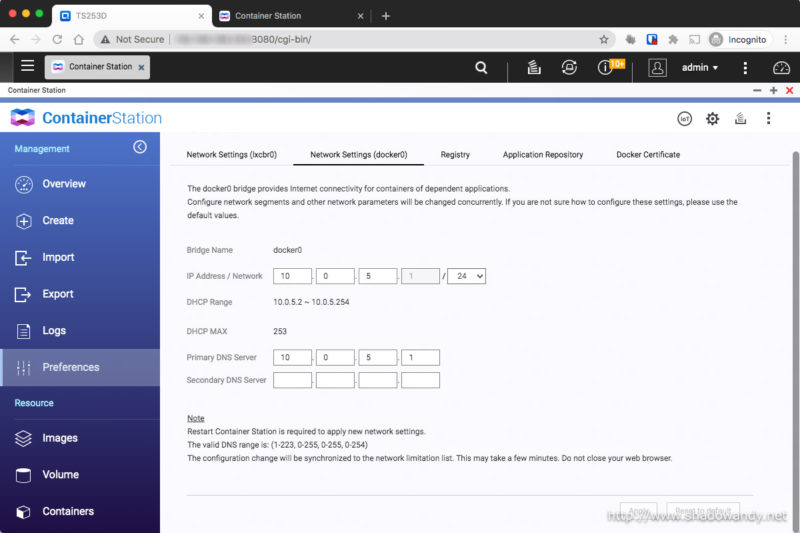Select the Docker Certificate tab
The height and width of the screenshot is (533, 800).
(x=648, y=155)
